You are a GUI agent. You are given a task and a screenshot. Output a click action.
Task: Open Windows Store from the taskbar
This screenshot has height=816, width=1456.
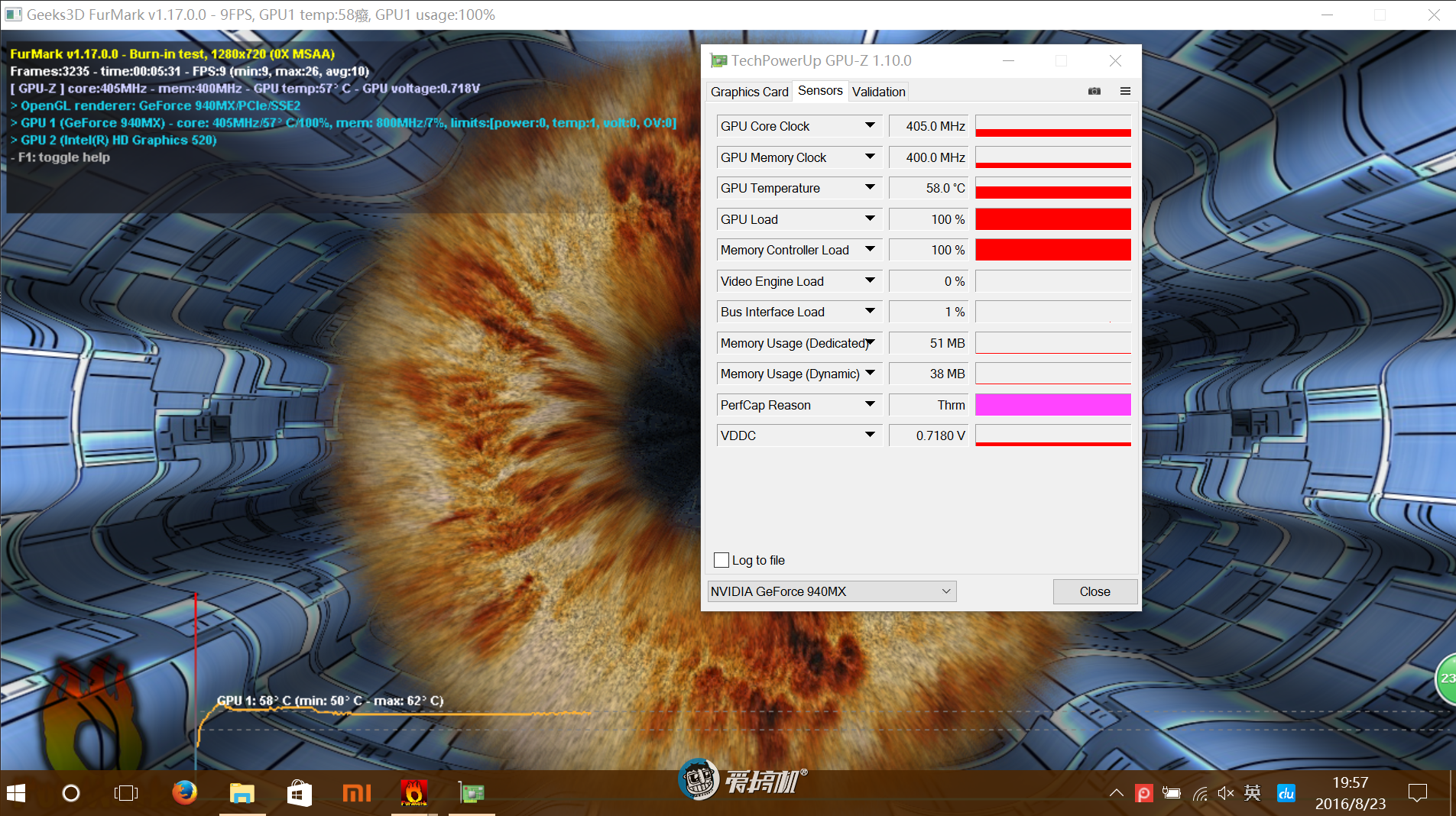click(300, 793)
